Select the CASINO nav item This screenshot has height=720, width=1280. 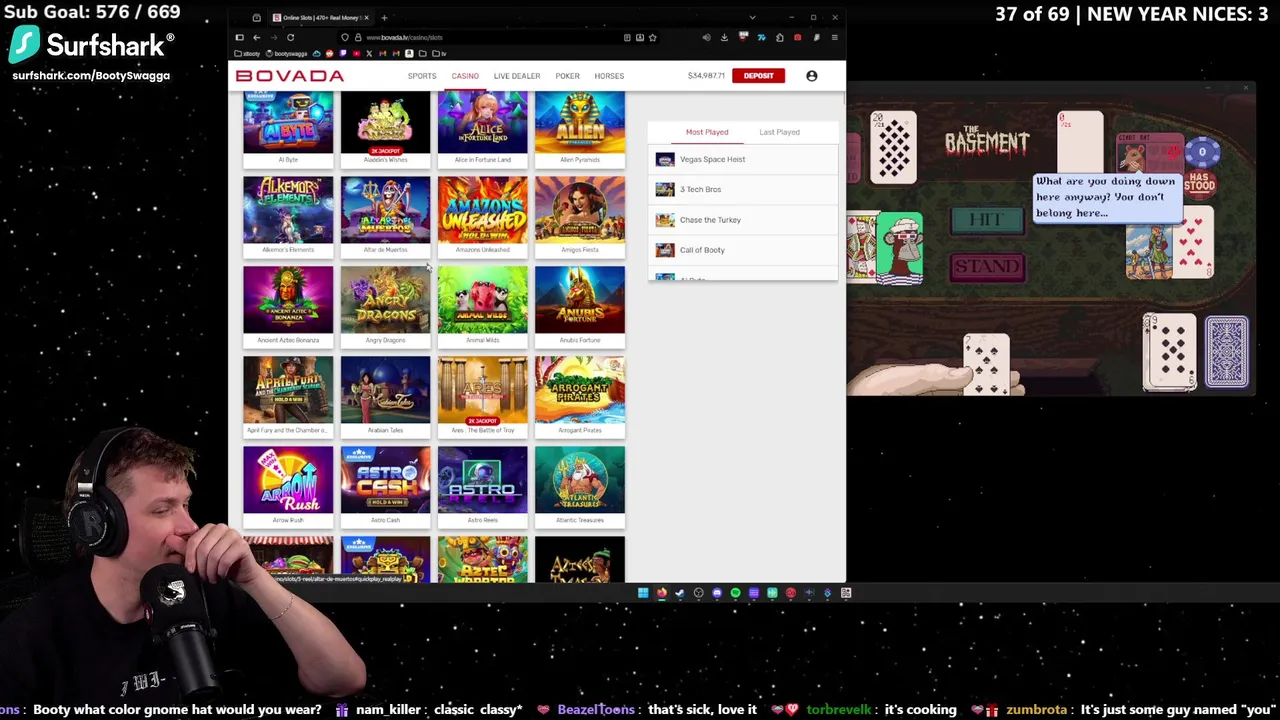[465, 76]
